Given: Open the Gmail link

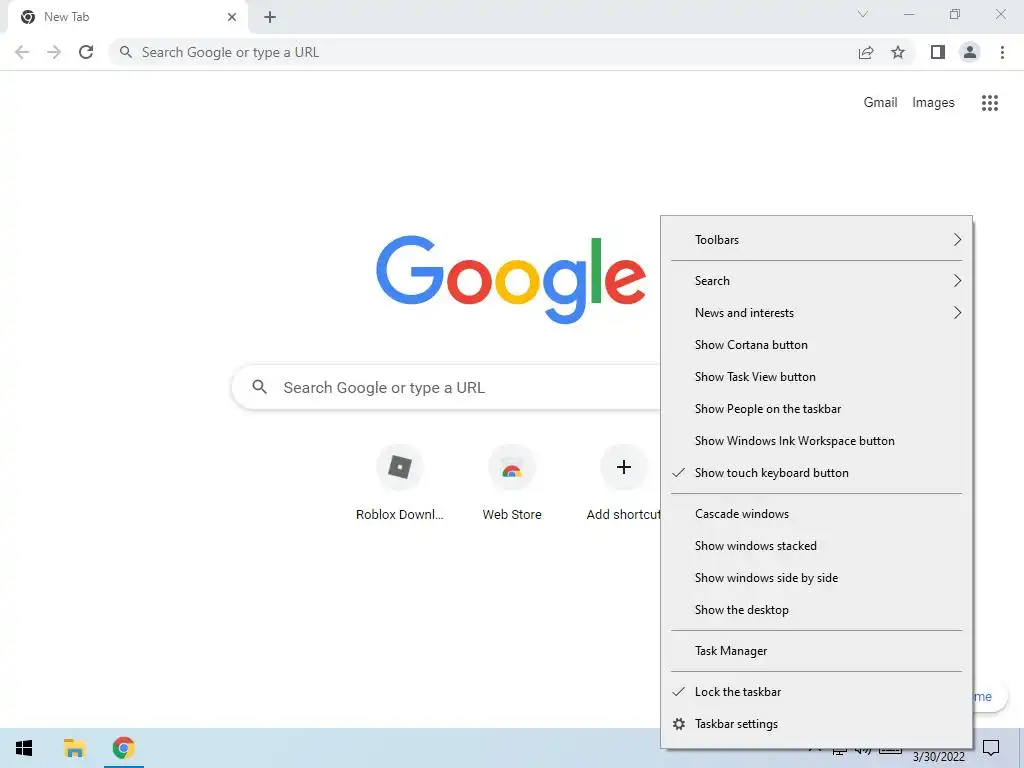Looking at the screenshot, I should 880,103.
